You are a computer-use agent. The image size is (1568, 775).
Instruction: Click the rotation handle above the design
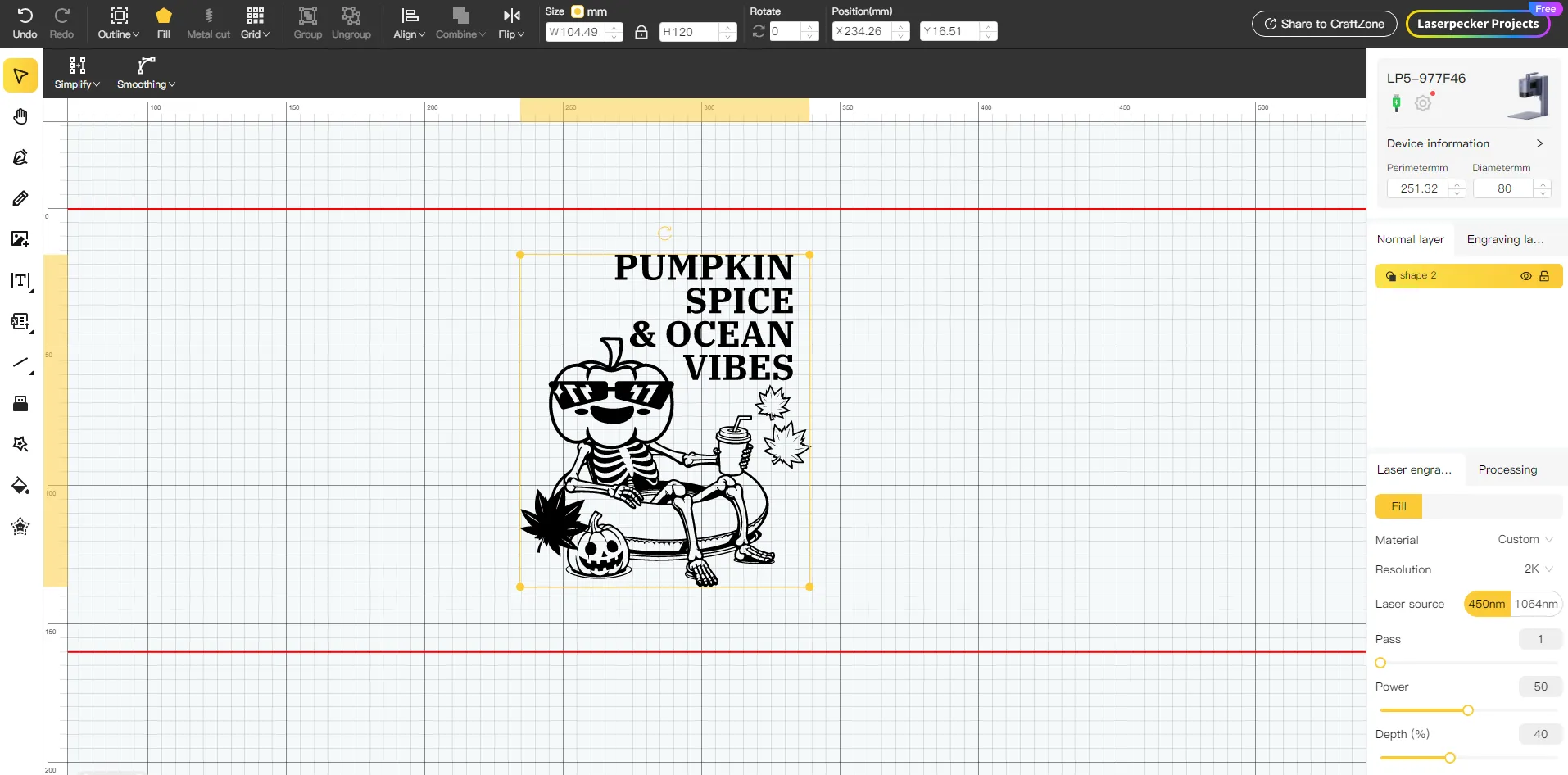click(665, 233)
